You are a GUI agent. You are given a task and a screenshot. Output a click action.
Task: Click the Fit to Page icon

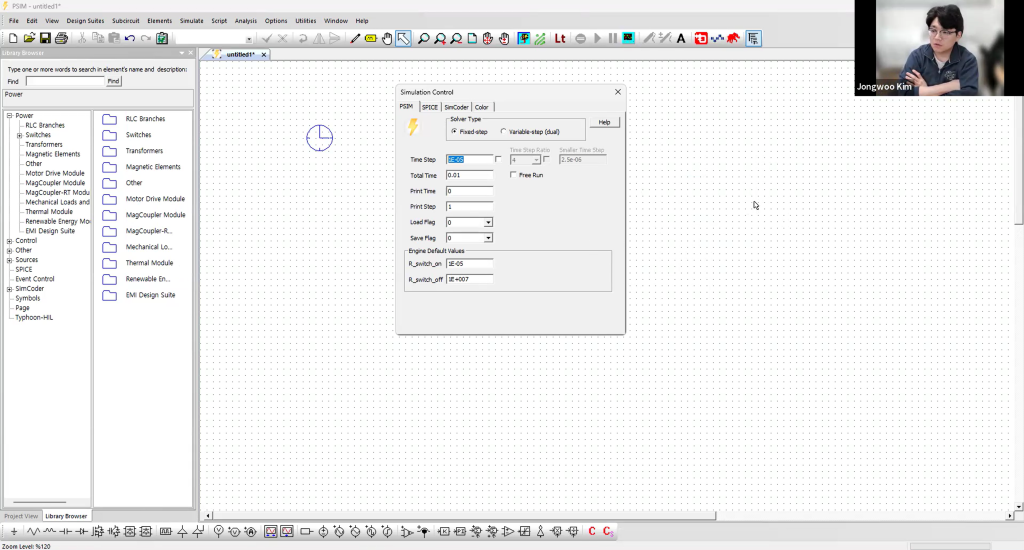tap(472, 39)
